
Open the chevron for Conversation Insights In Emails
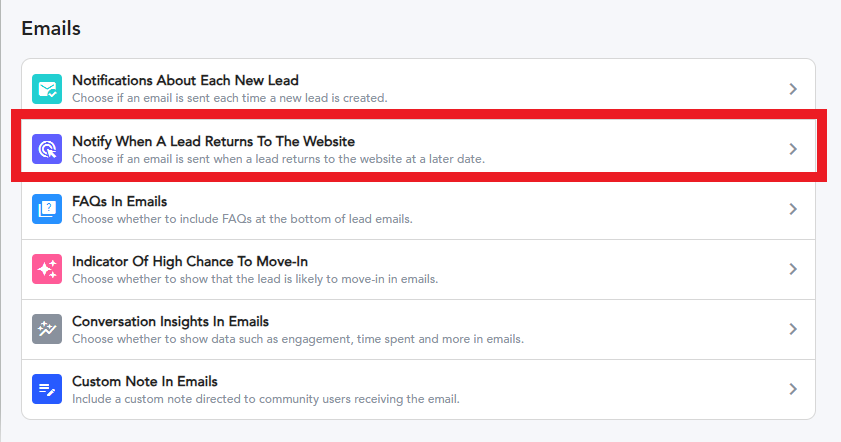pos(793,329)
